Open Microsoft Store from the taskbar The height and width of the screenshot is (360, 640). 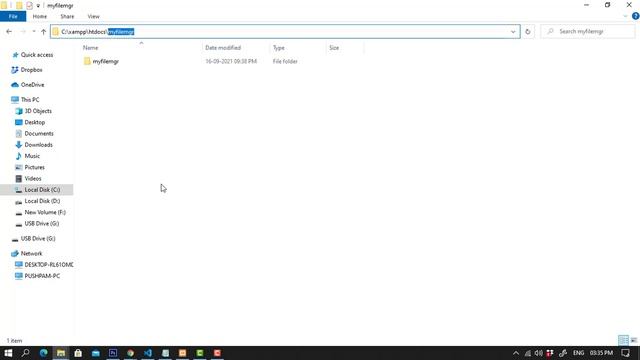point(78,353)
